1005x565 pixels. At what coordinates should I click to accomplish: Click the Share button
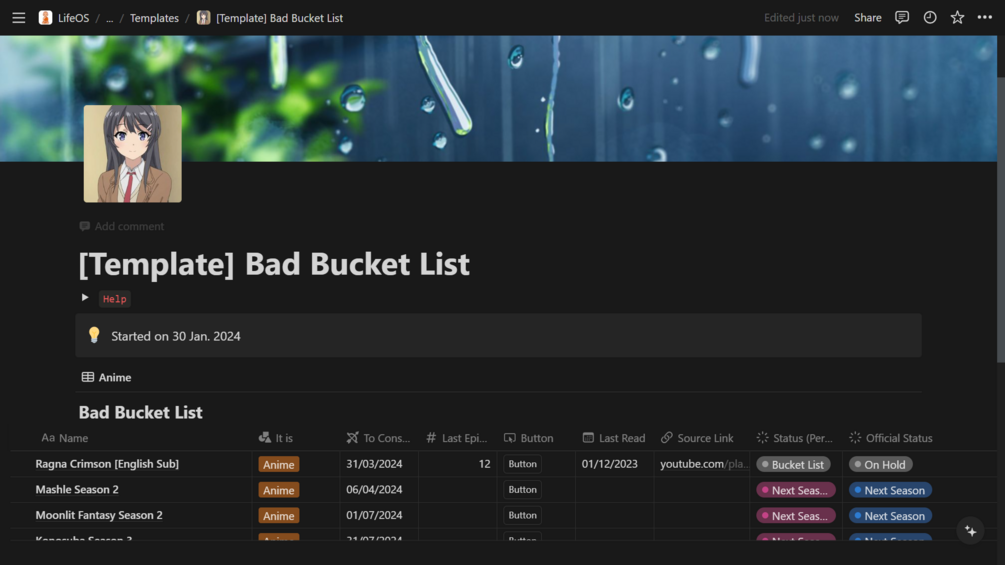tap(867, 18)
